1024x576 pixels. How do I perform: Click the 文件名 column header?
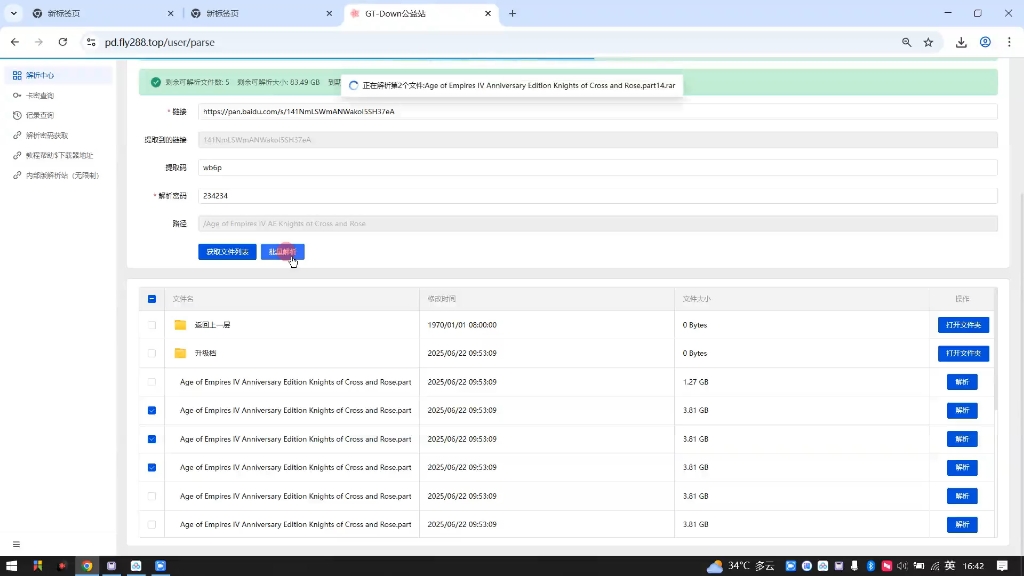point(183,298)
